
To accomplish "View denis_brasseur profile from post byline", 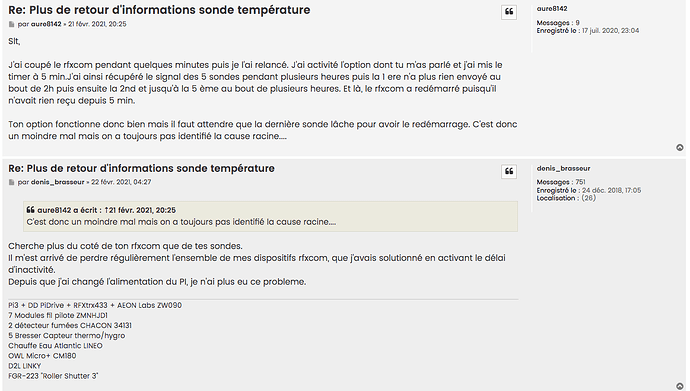I will (58, 182).
